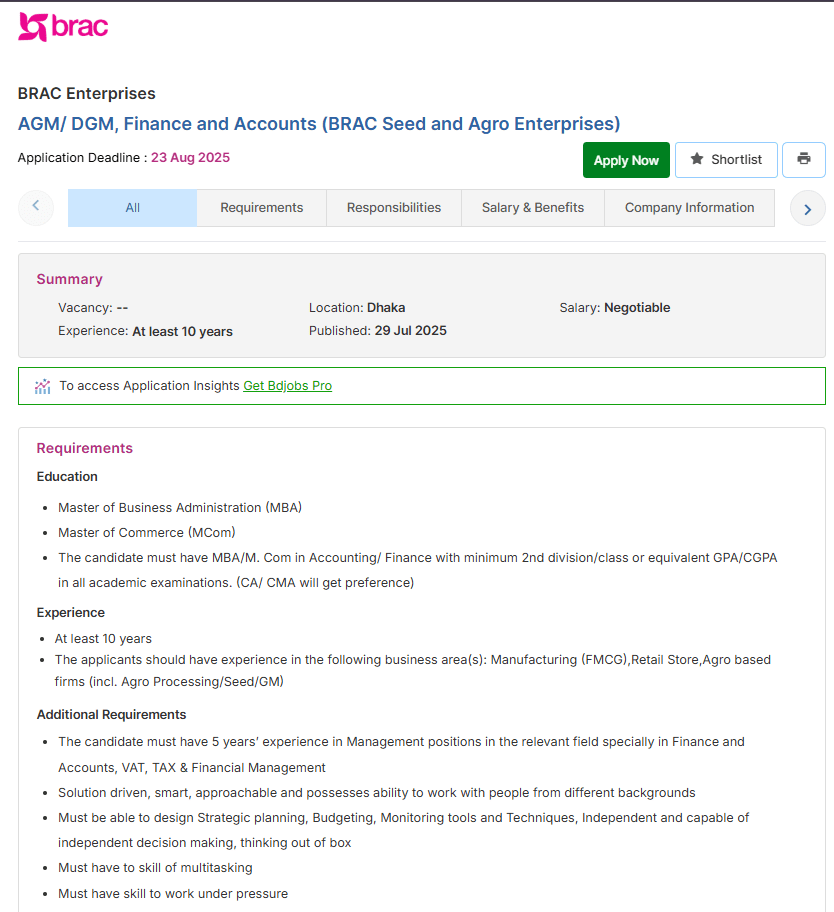This screenshot has width=834, height=912.
Task: Click the left arrow of tab carousel
Action: 36,207
